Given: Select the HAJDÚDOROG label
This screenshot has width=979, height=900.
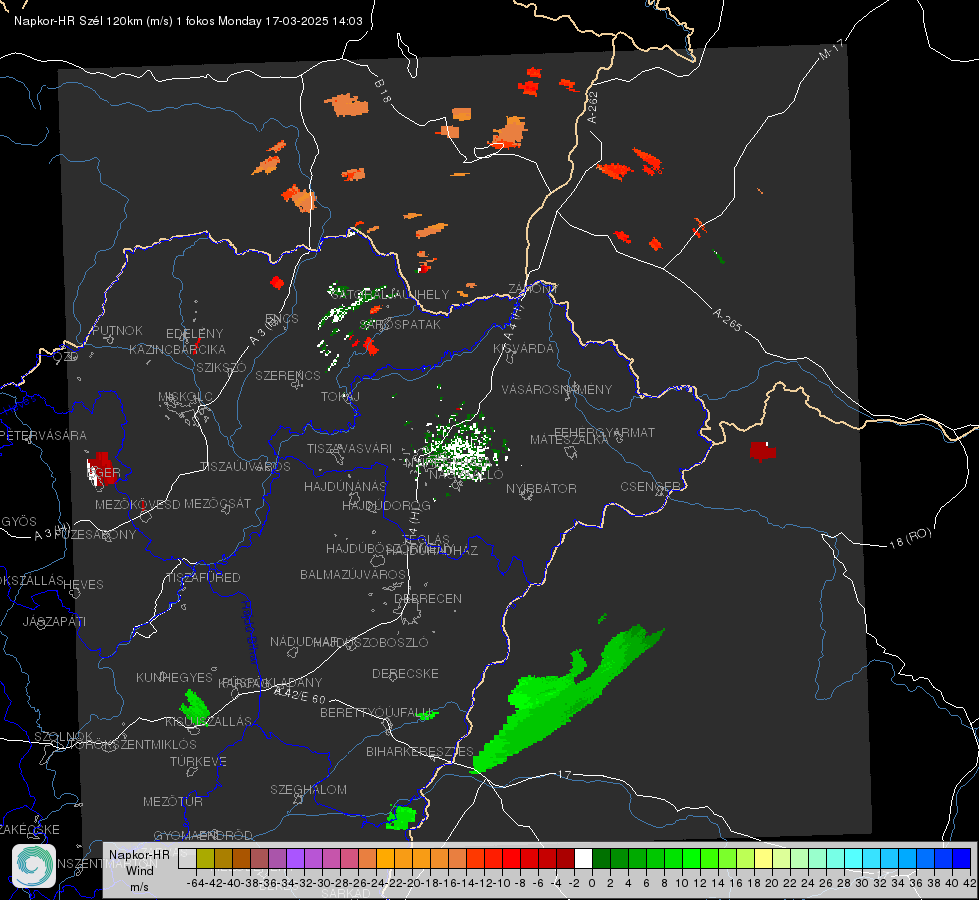Looking at the screenshot, I should (386, 505).
